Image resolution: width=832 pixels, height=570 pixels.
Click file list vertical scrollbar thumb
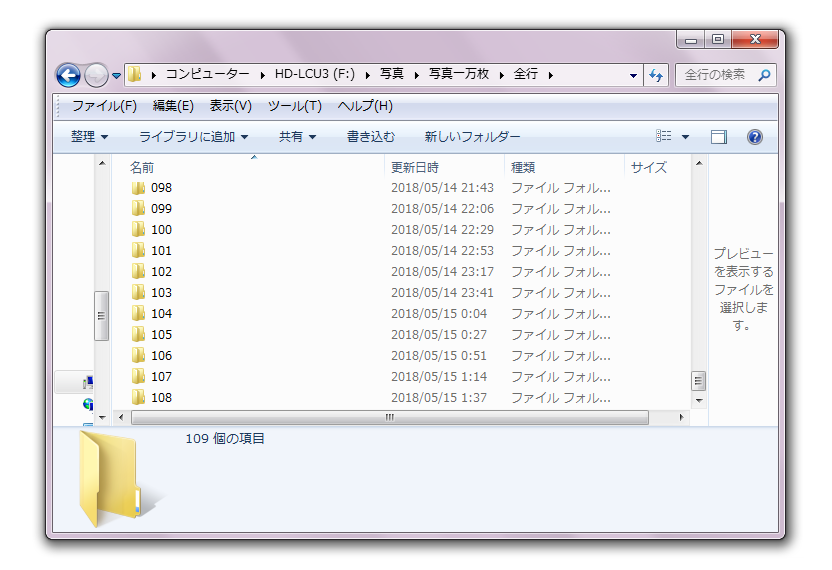[x=698, y=381]
